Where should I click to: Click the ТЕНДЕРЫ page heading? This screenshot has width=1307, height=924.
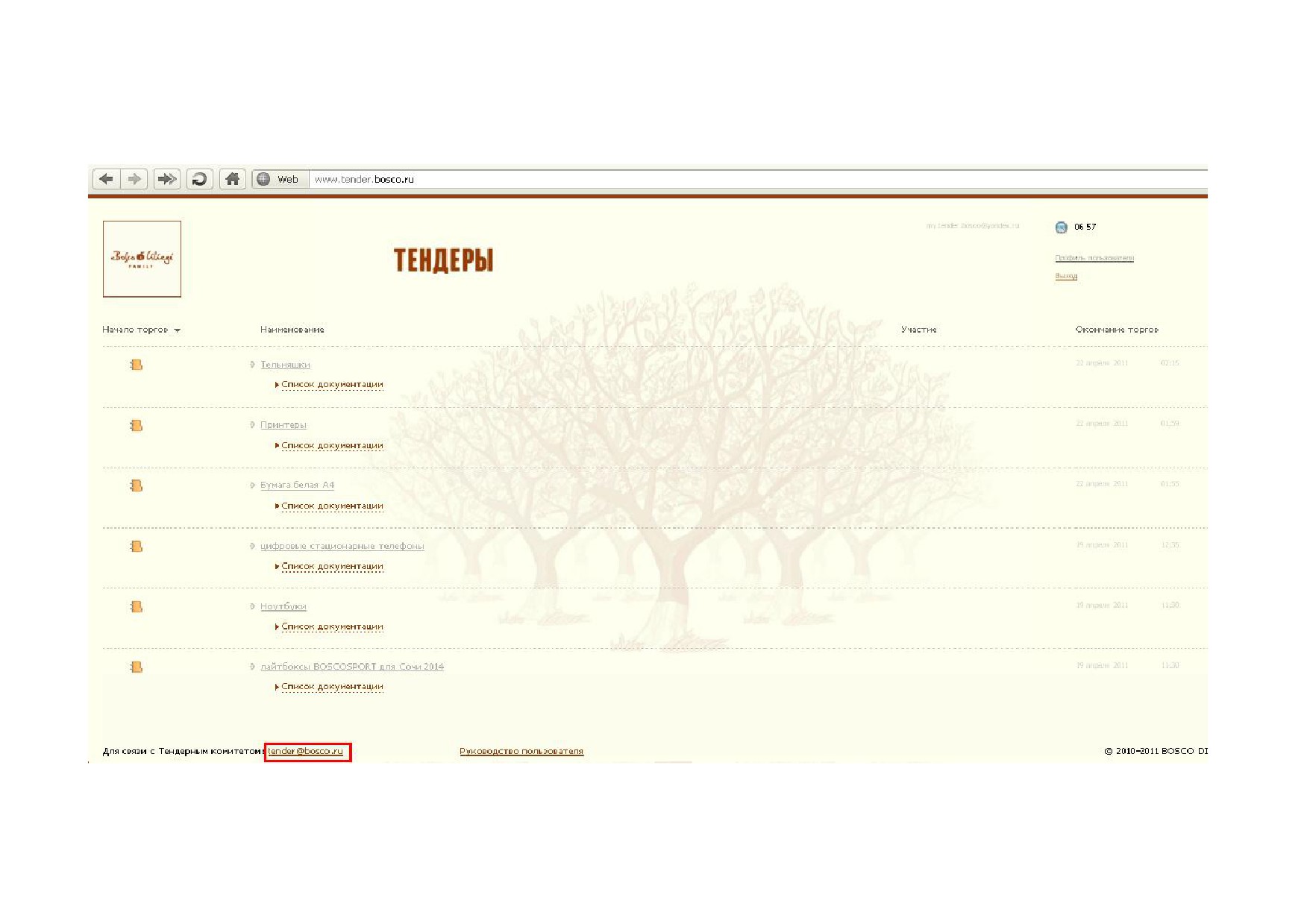pyautogui.click(x=443, y=260)
